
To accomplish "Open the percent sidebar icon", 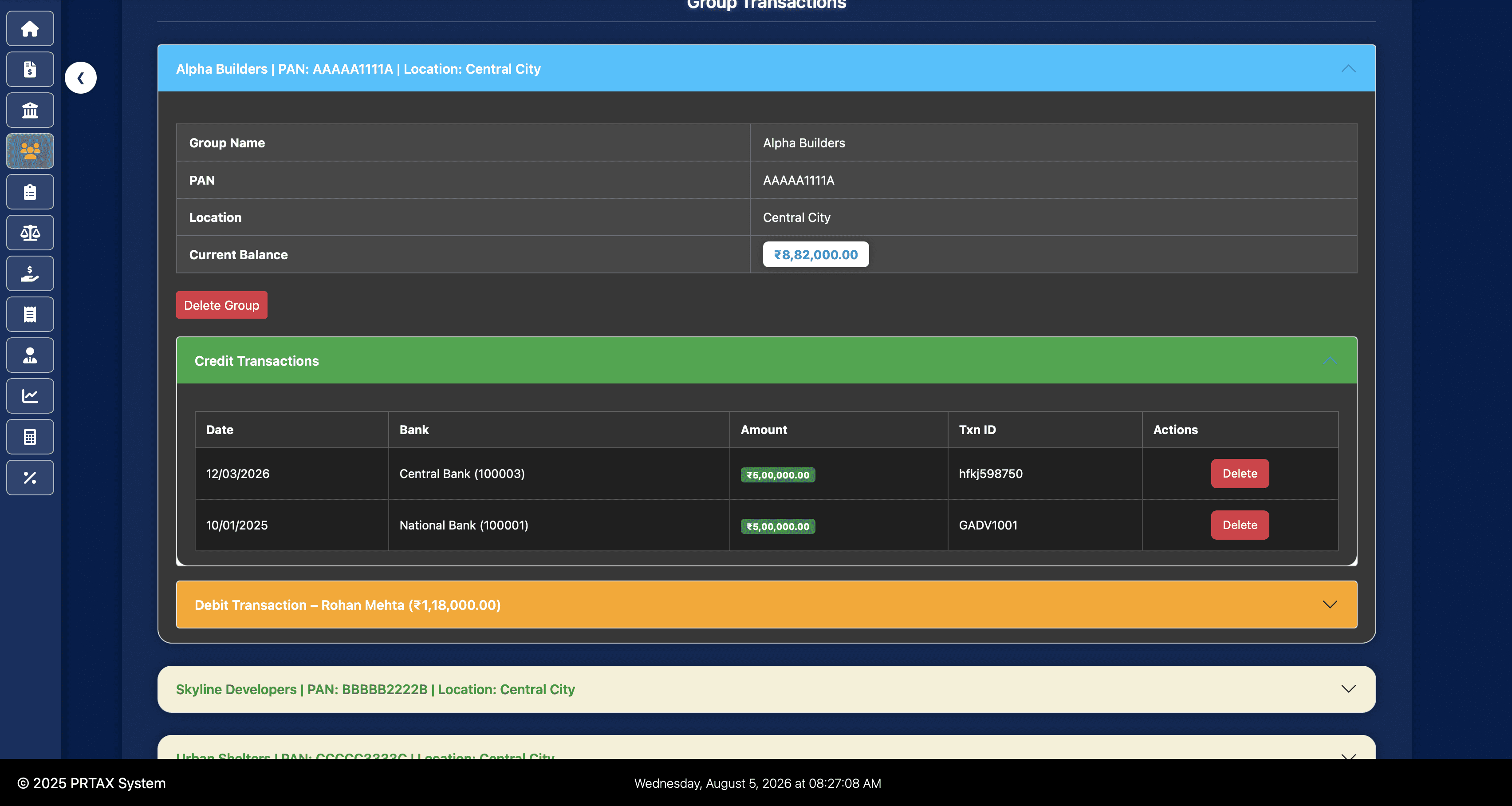I will [30, 477].
